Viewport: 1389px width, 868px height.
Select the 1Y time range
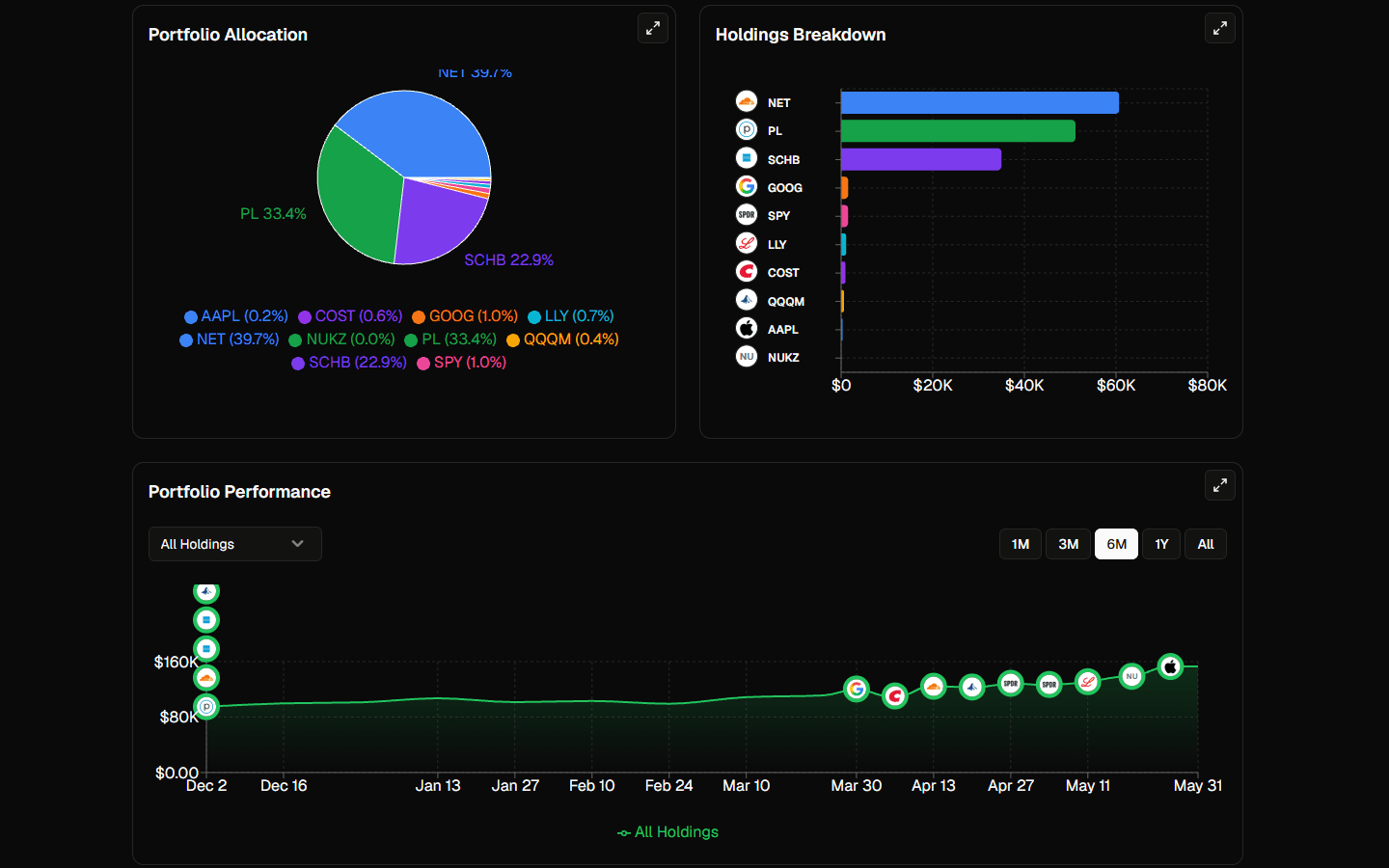point(1161,544)
